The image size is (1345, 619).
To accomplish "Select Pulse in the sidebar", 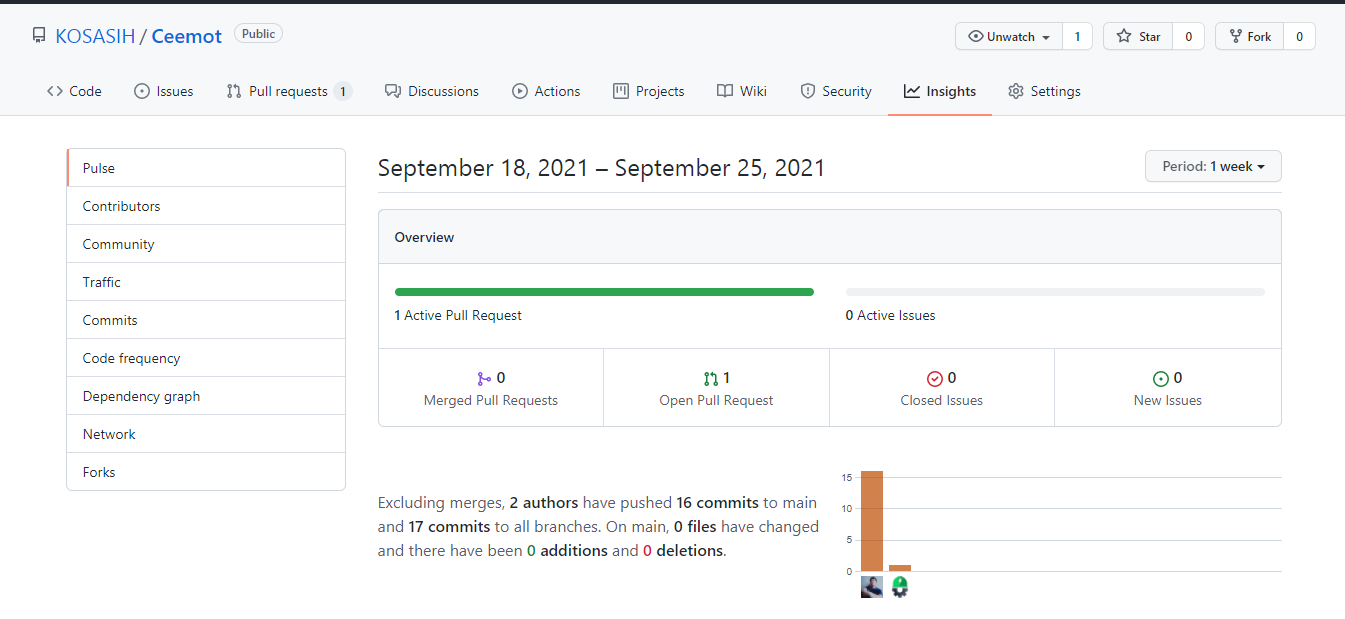I will click(x=206, y=168).
